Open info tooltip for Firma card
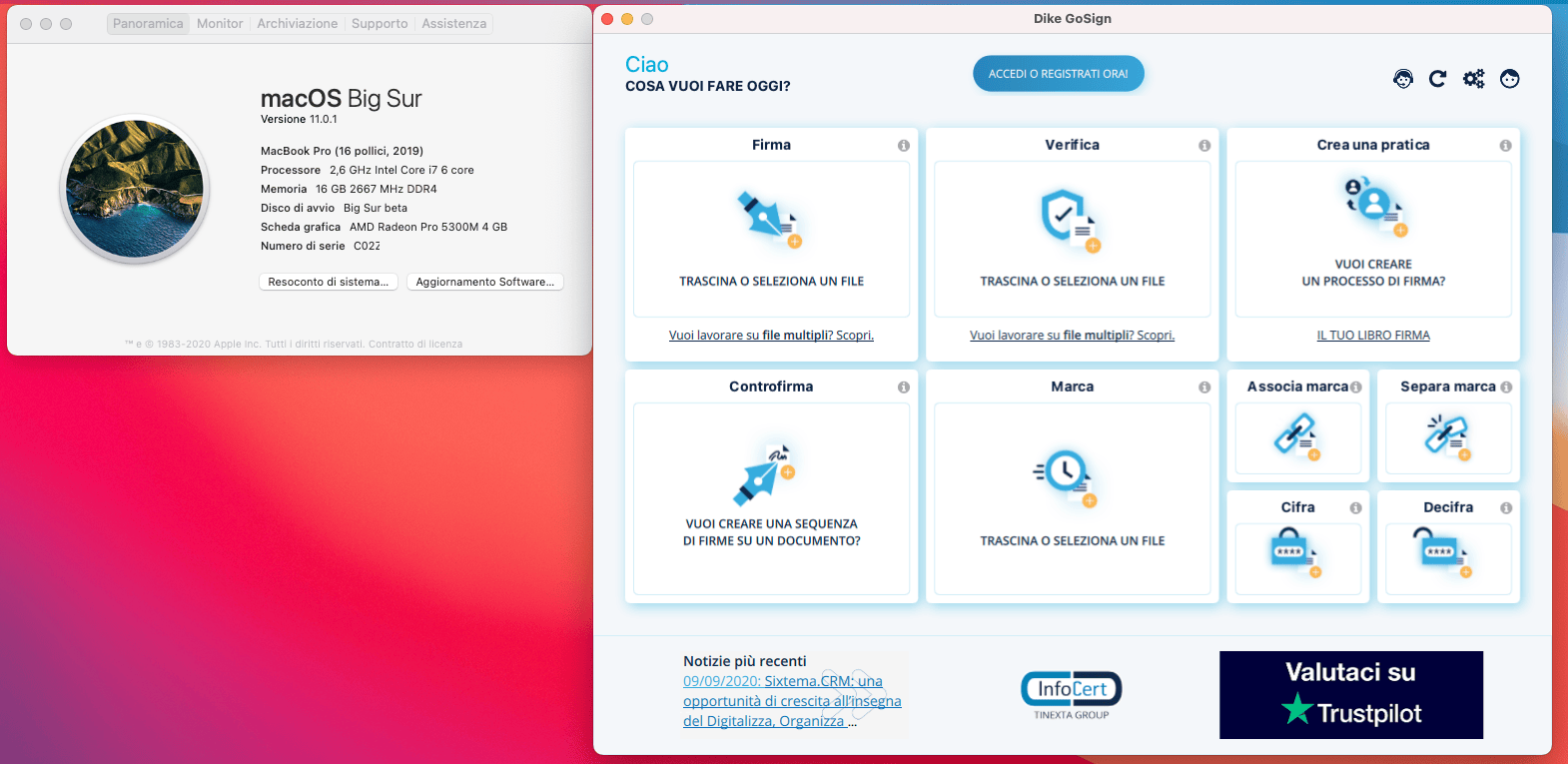This screenshot has width=1568, height=764. tap(904, 146)
